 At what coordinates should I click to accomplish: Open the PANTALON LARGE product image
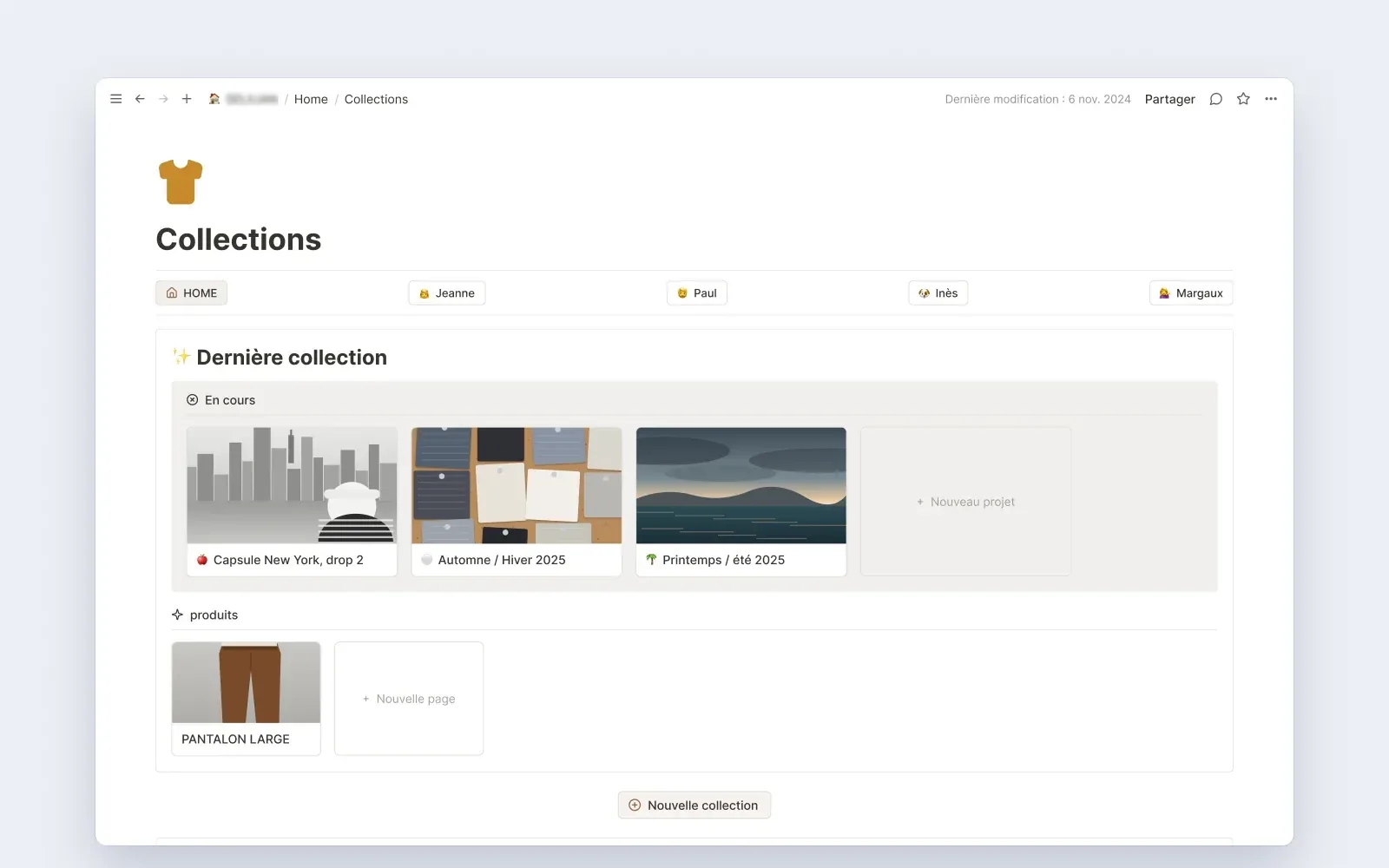[247, 682]
